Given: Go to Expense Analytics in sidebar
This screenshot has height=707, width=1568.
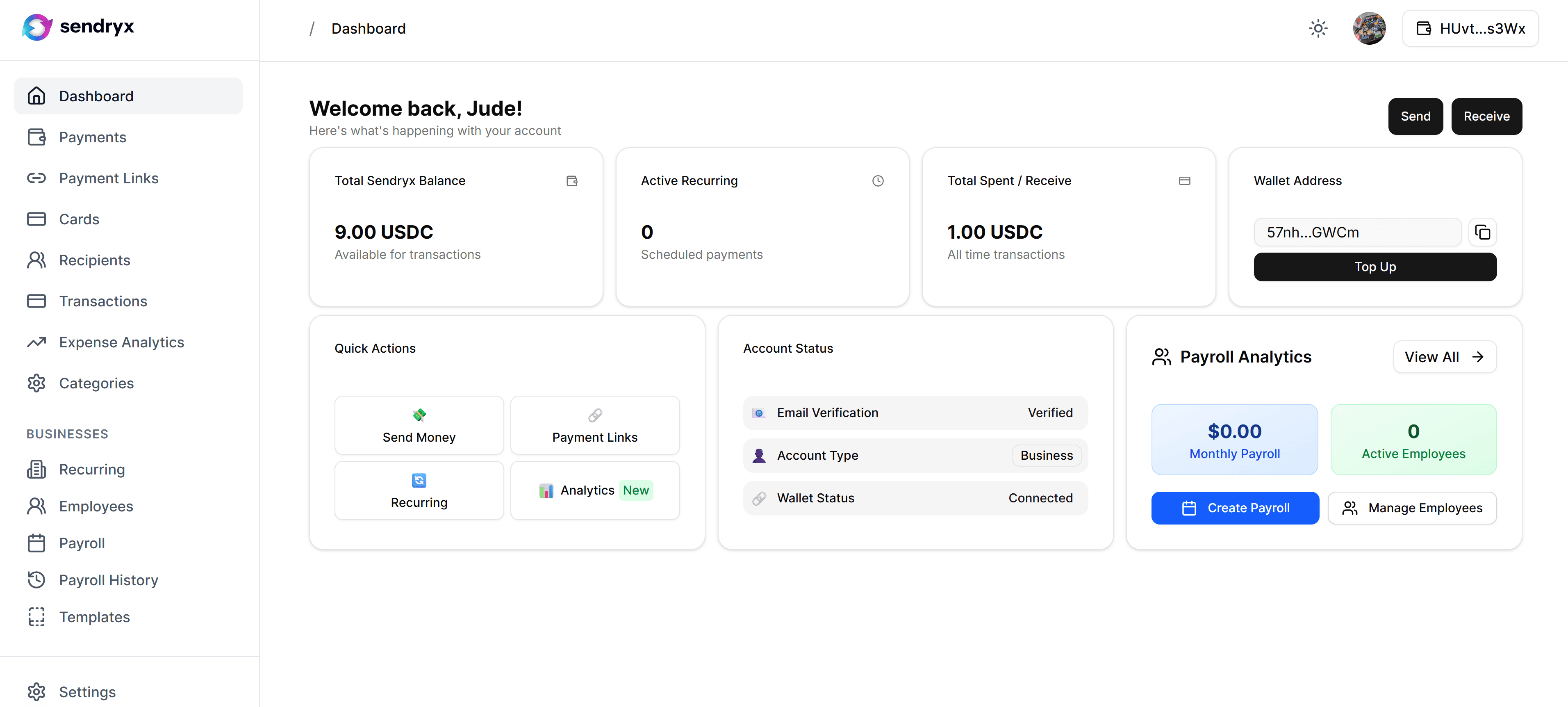Looking at the screenshot, I should pyautogui.click(x=121, y=342).
